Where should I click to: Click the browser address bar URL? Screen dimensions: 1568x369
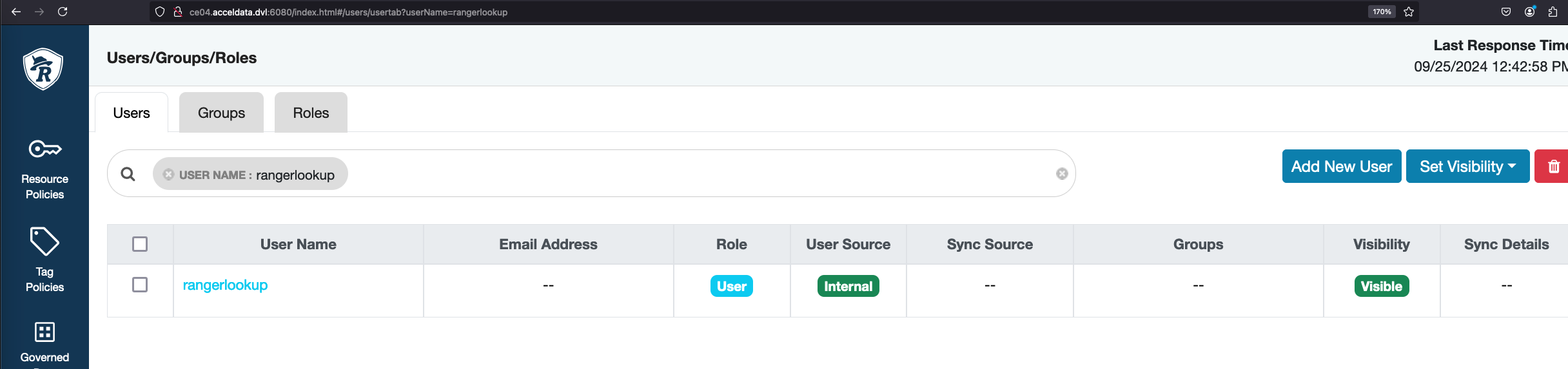pos(348,12)
